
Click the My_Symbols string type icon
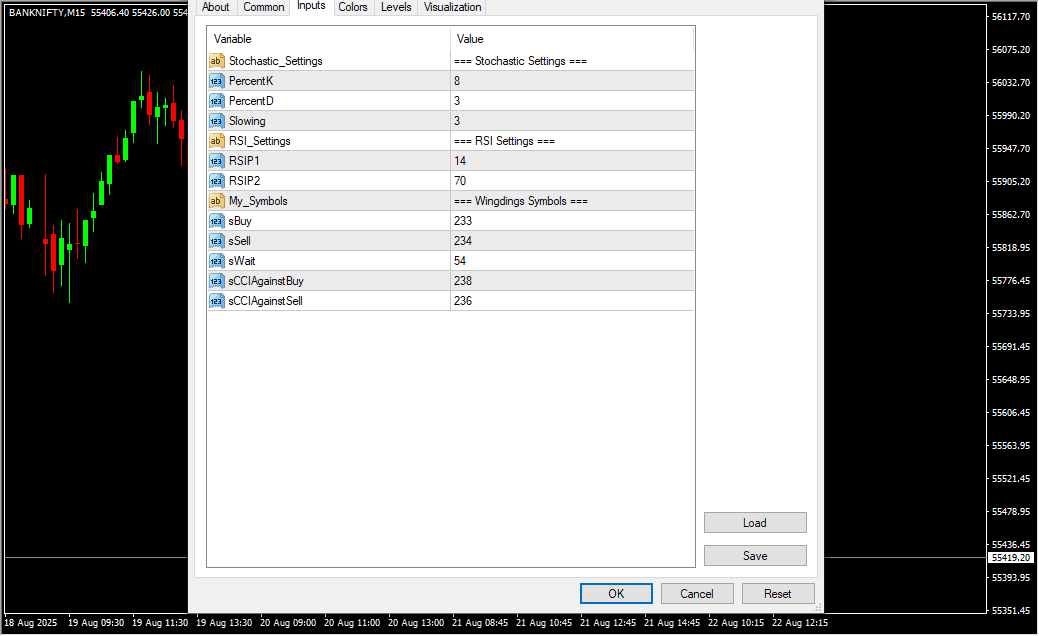click(216, 201)
